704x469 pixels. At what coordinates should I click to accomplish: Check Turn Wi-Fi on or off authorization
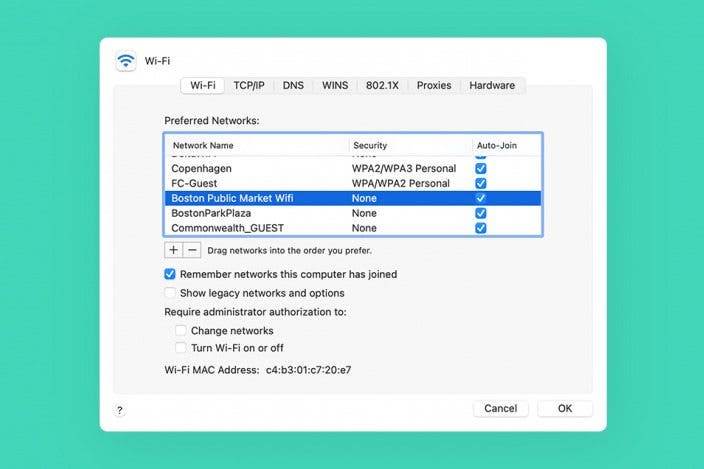(x=181, y=348)
